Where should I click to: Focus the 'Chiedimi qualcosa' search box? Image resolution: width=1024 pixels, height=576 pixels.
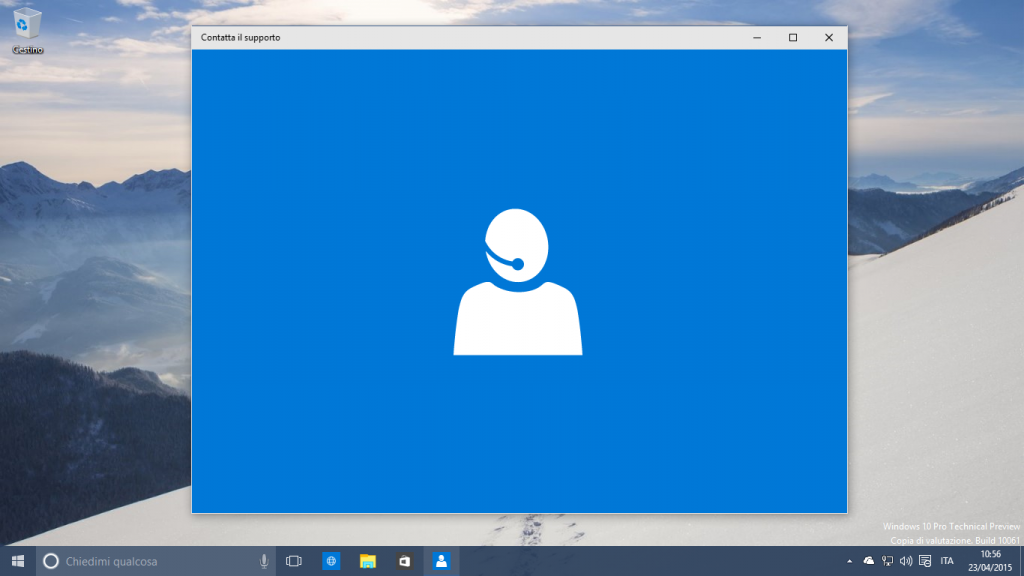[x=155, y=561]
